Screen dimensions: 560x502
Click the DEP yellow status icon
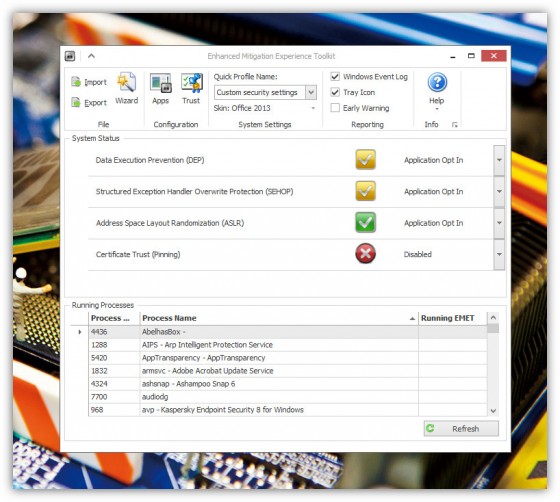tap(365, 160)
